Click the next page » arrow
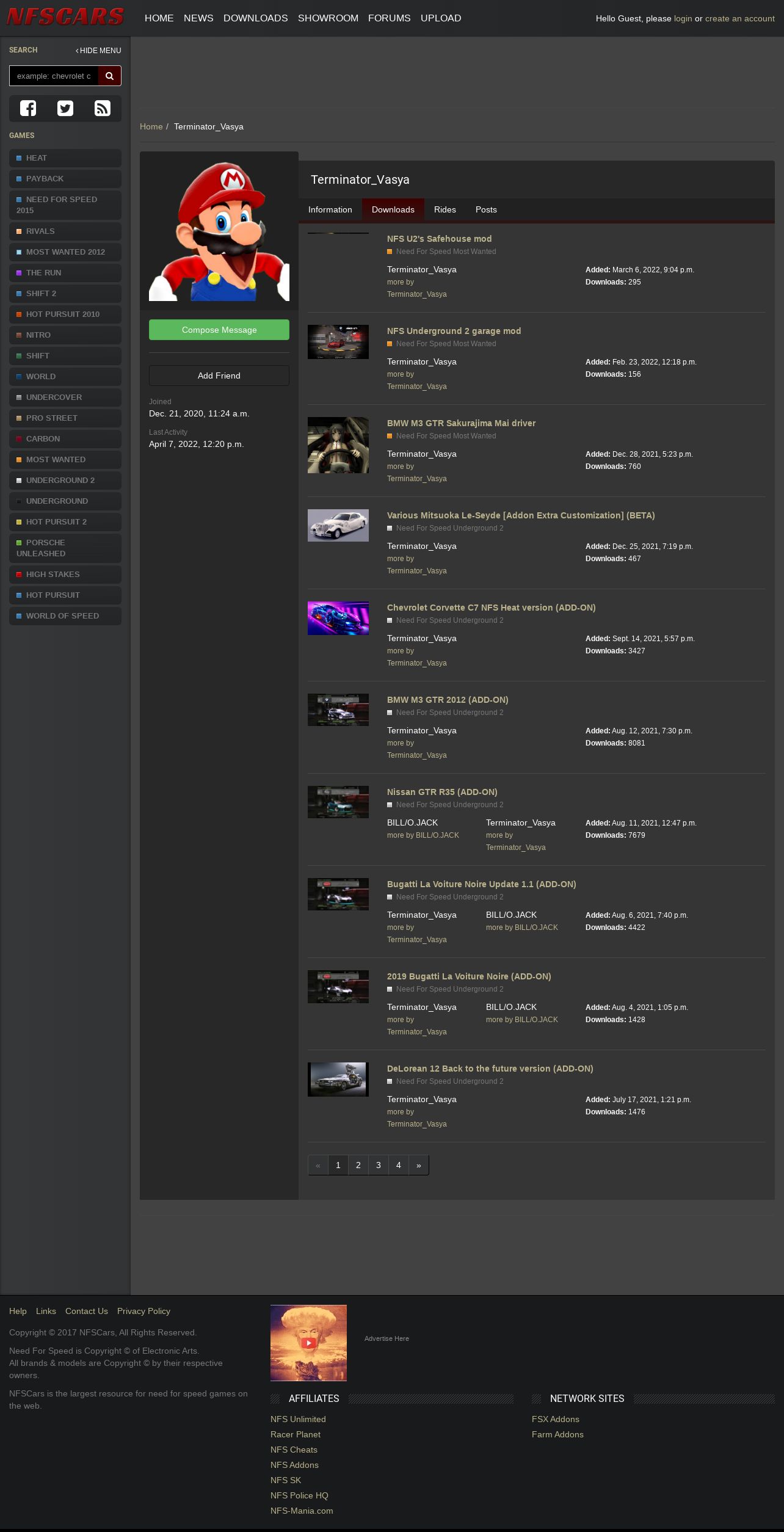The image size is (784, 1532). pos(419,1165)
